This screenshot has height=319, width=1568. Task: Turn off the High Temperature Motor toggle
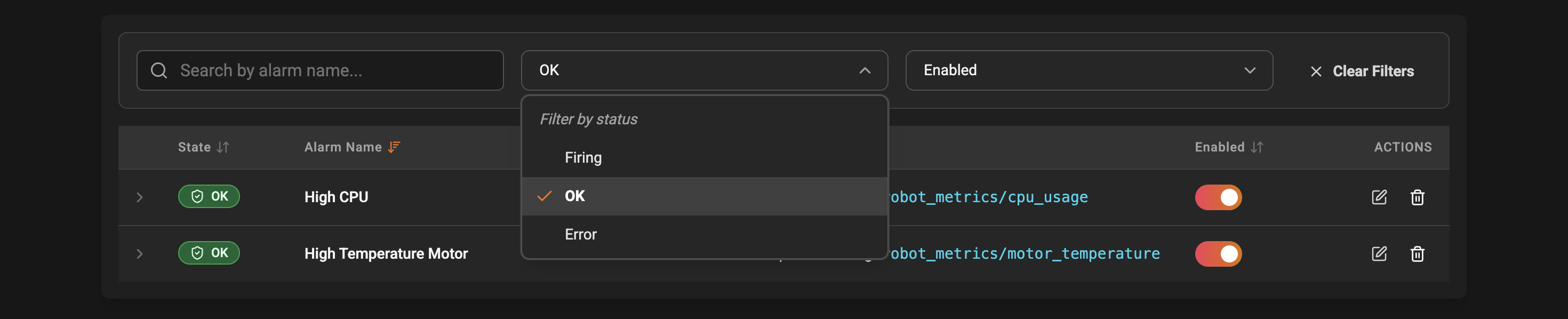pos(1218,254)
